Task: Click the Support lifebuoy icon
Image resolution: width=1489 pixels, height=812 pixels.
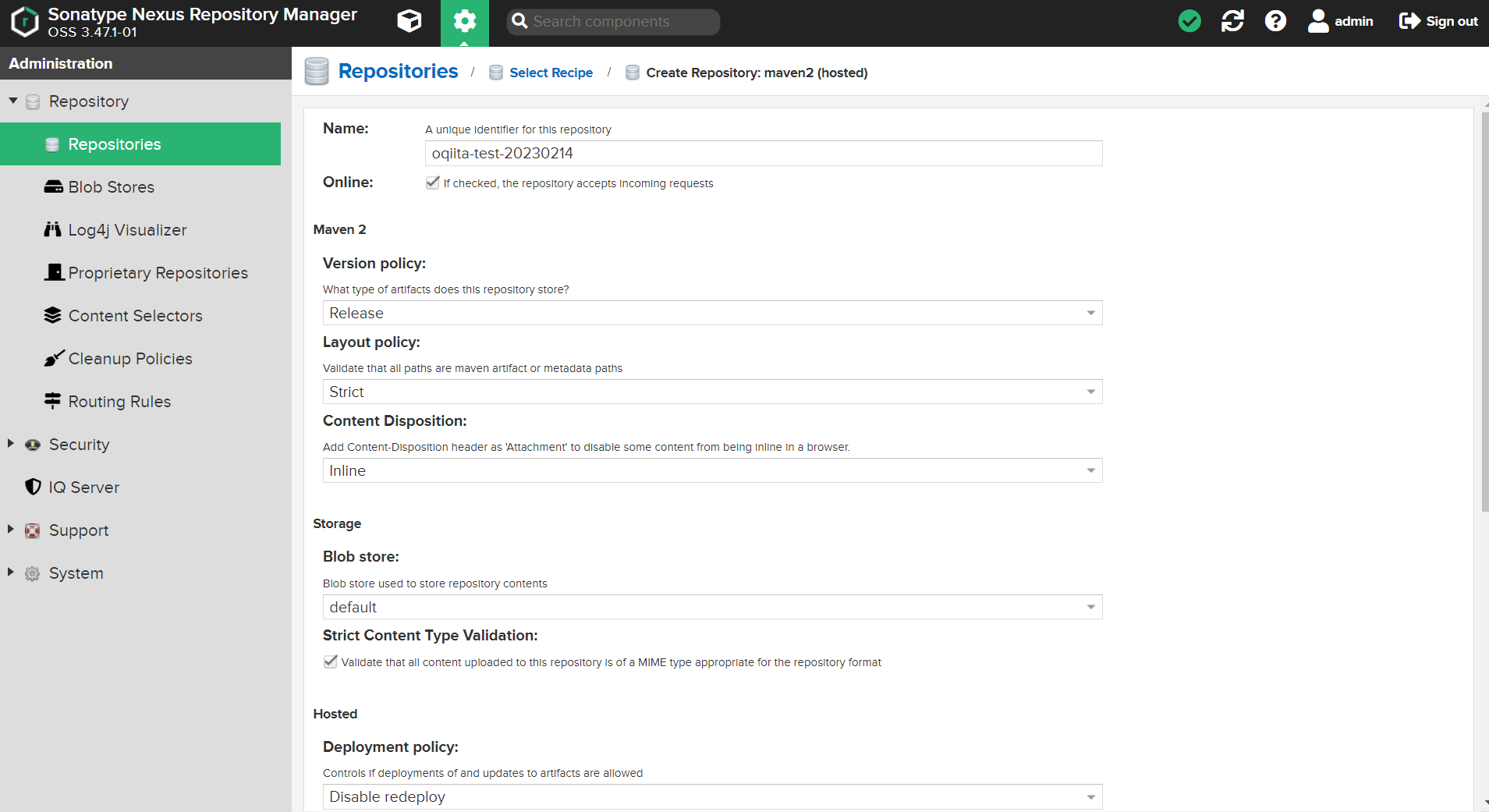Action: coord(32,530)
